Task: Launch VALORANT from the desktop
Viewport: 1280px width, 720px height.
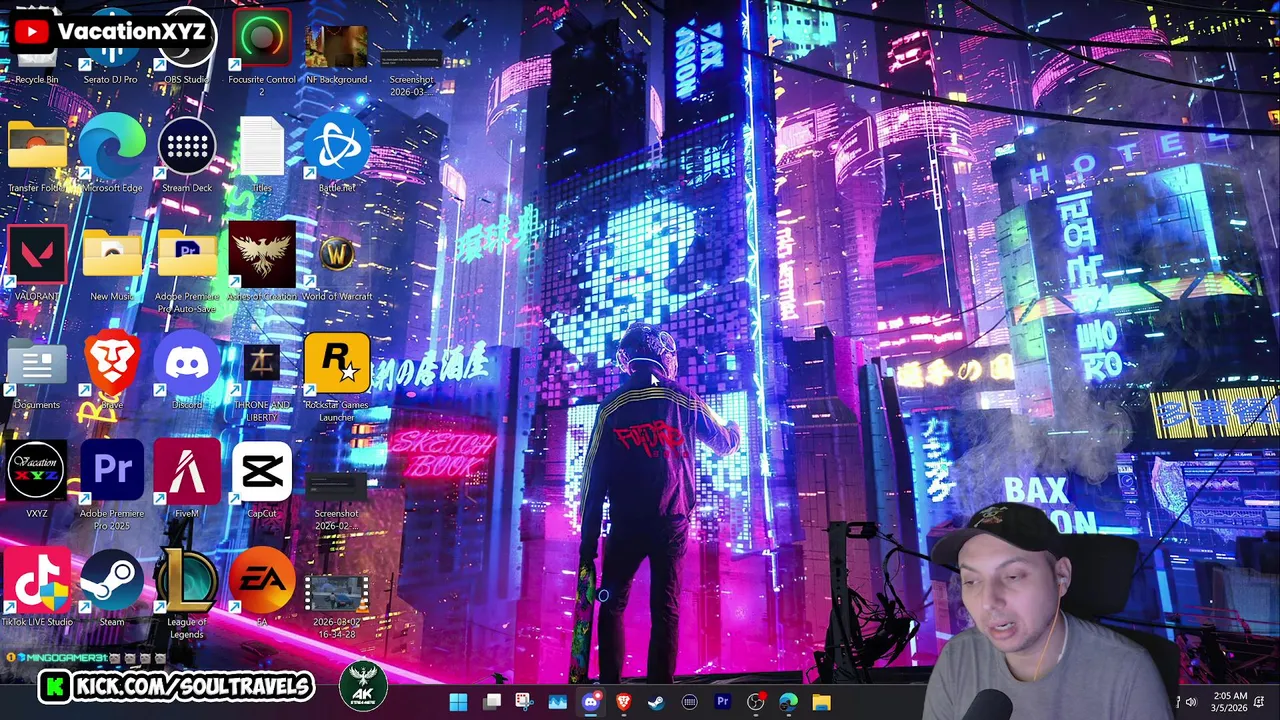Action: tap(37, 262)
